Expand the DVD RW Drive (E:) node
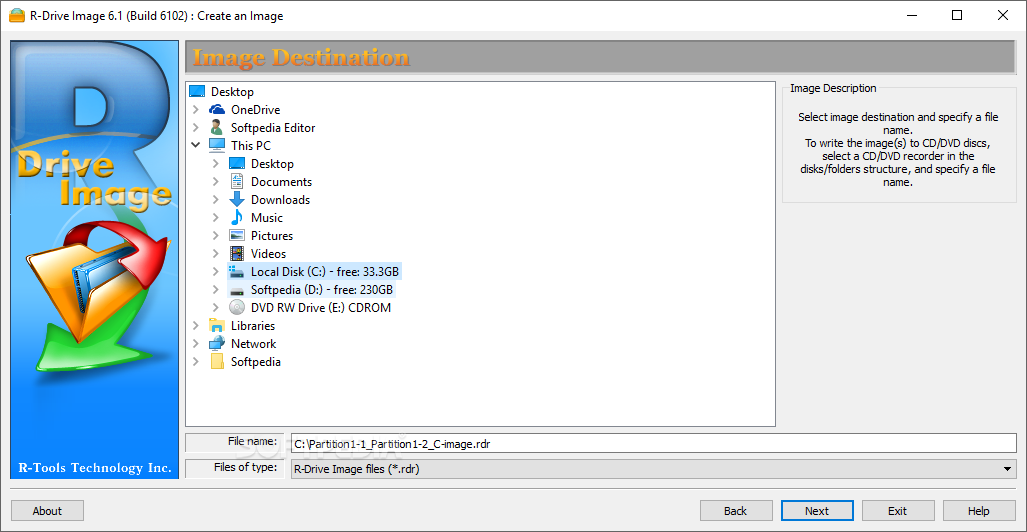Viewport: 1027px width, 532px height. coord(216,307)
